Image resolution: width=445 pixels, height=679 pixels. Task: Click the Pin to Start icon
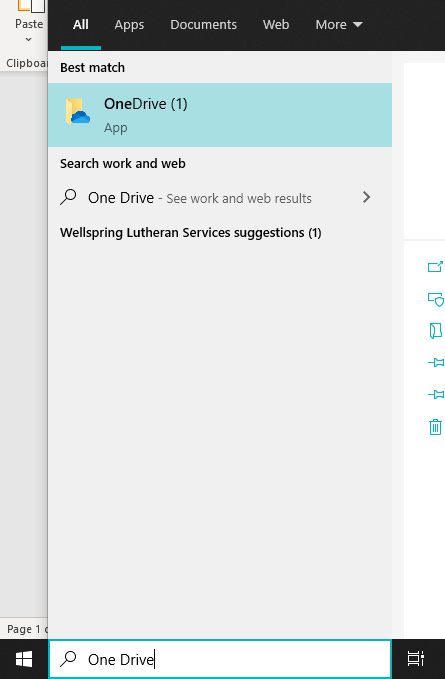coord(436,362)
